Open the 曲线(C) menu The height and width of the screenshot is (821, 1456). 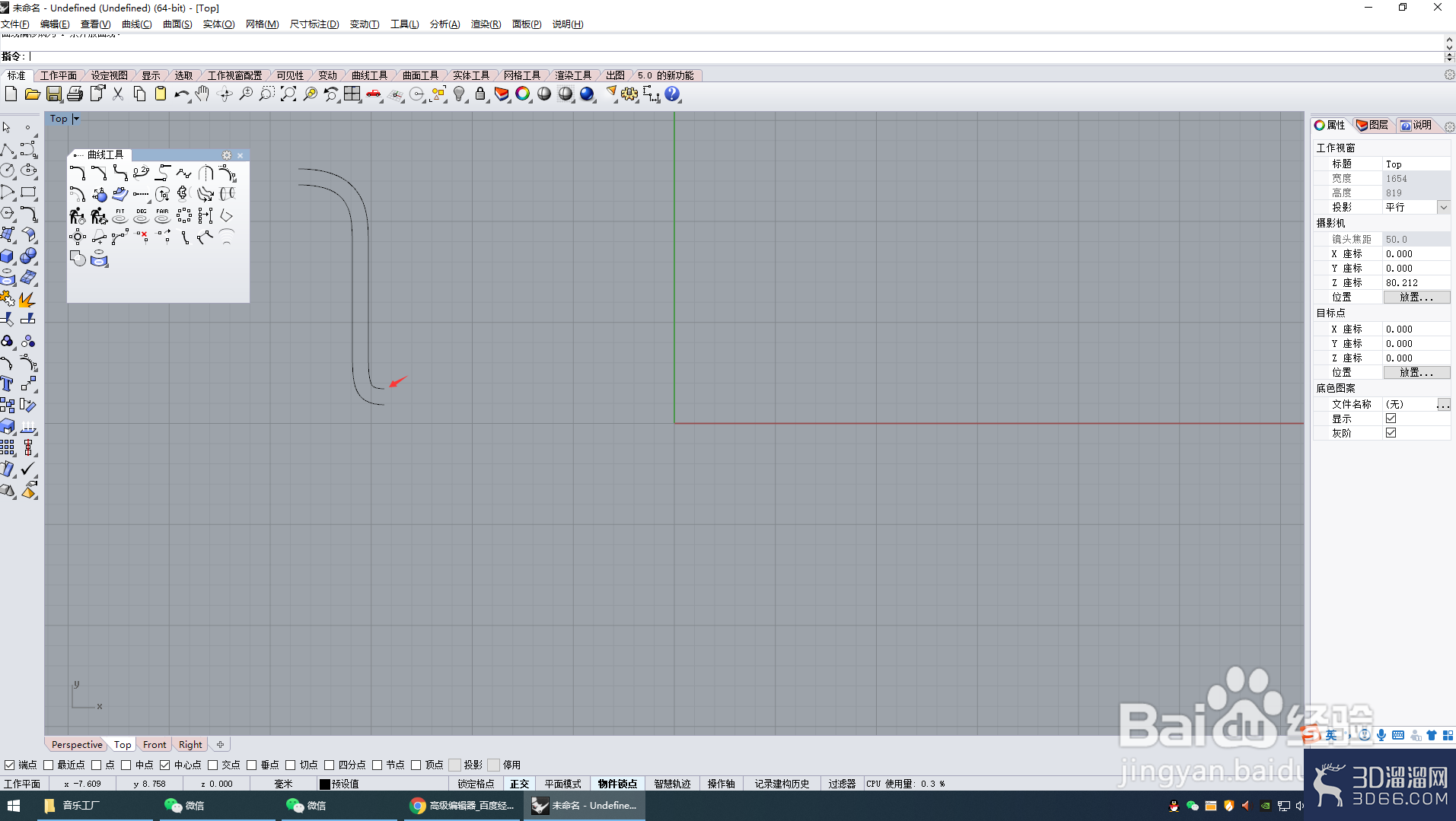click(136, 24)
